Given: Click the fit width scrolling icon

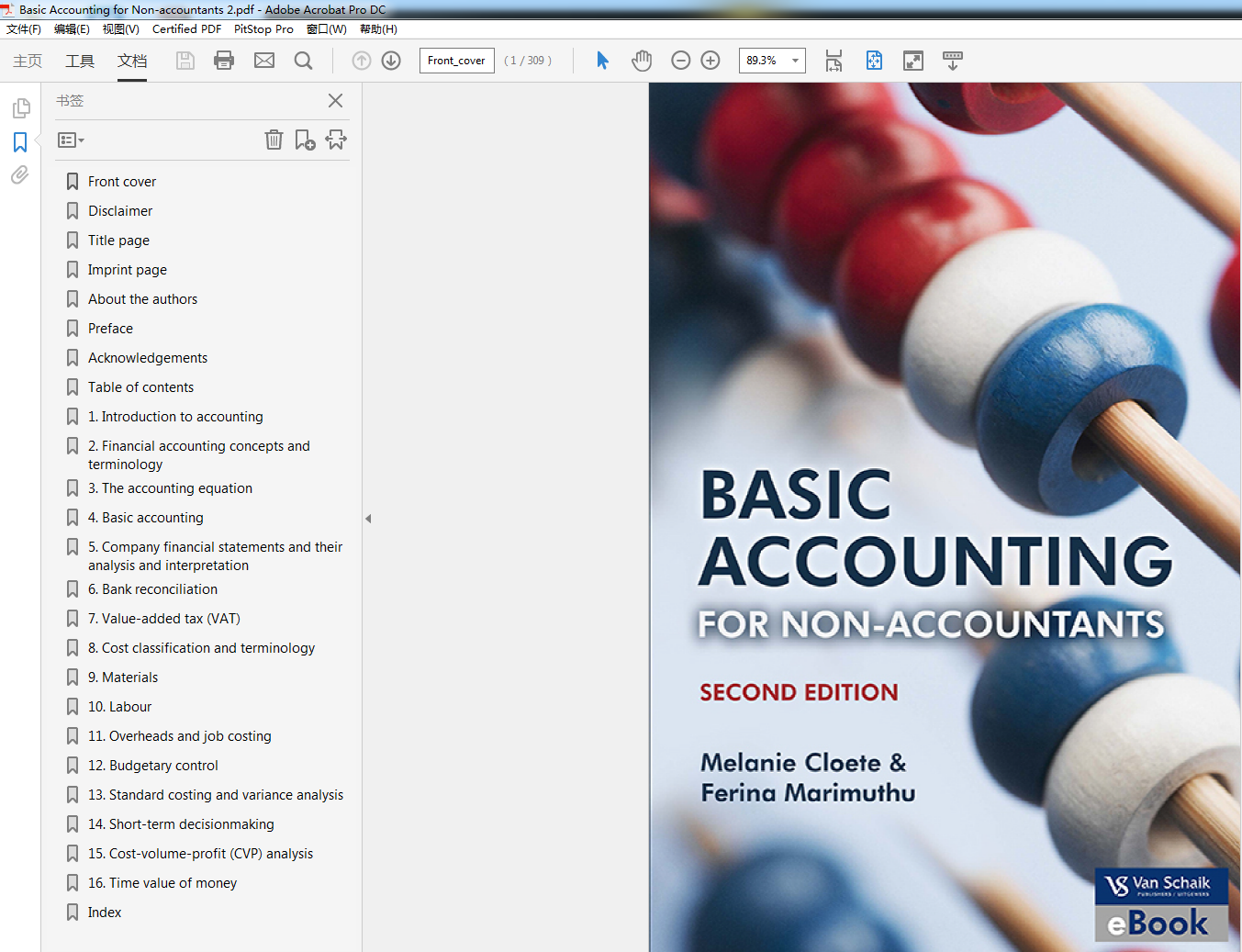Looking at the screenshot, I should tap(834, 61).
